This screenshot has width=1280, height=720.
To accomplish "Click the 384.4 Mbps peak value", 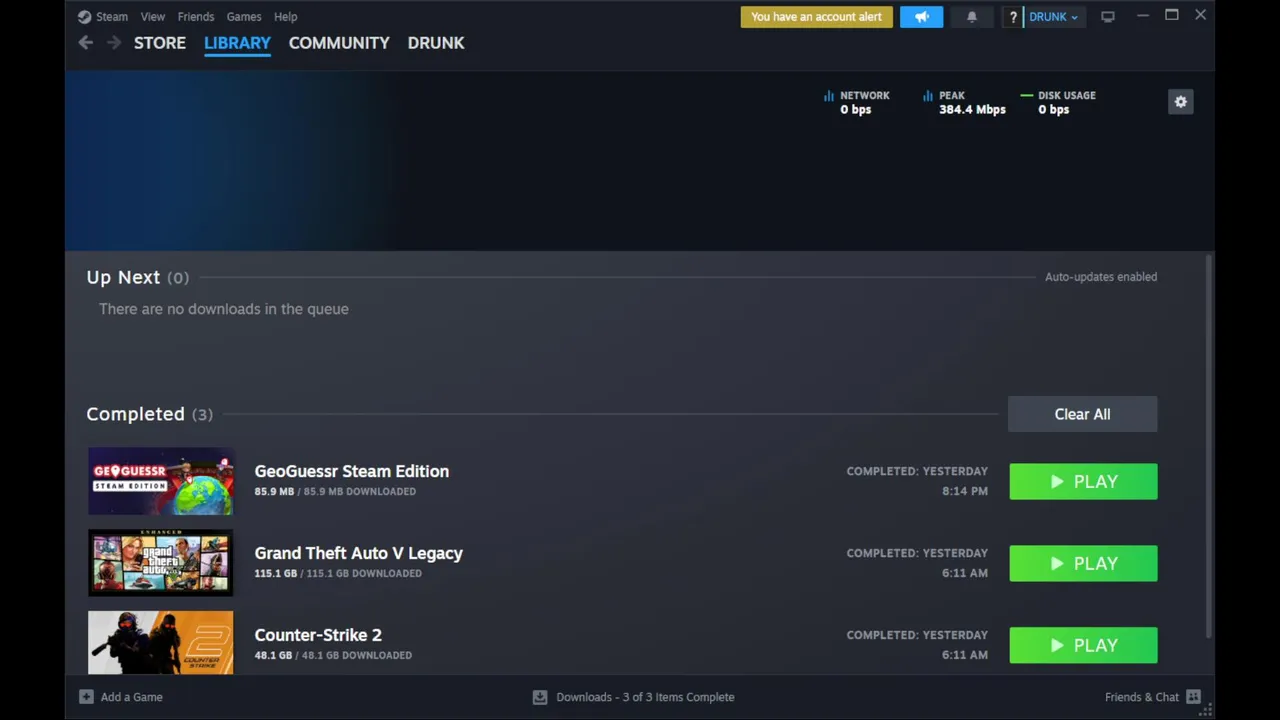I will [972, 110].
